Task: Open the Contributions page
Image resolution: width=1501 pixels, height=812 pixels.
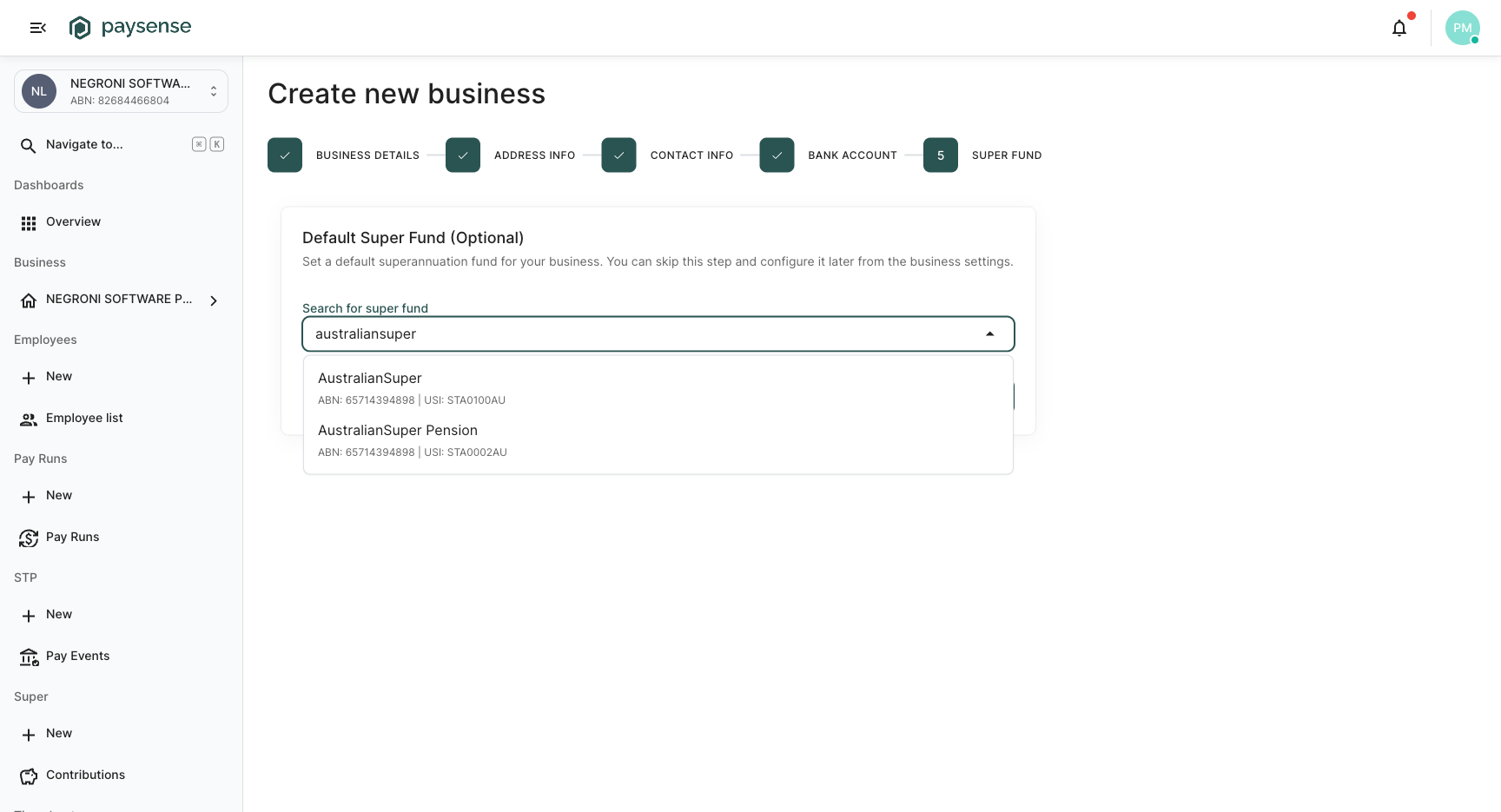Action: pos(85,775)
